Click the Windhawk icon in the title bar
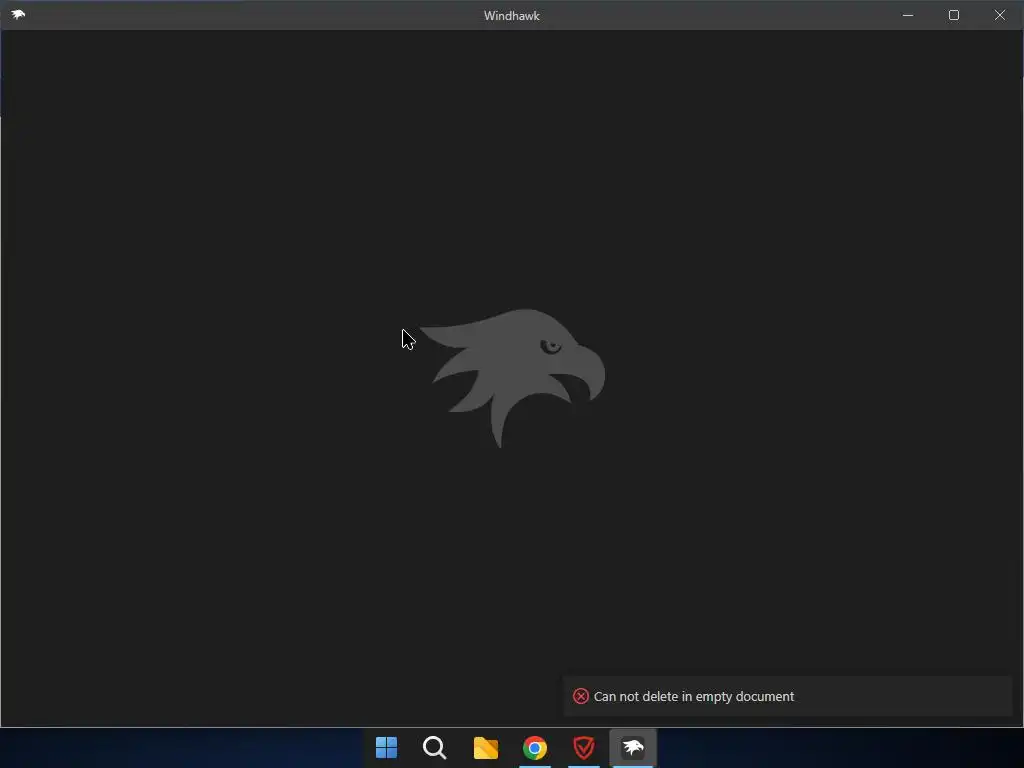The width and height of the screenshot is (1024, 768). click(x=18, y=14)
